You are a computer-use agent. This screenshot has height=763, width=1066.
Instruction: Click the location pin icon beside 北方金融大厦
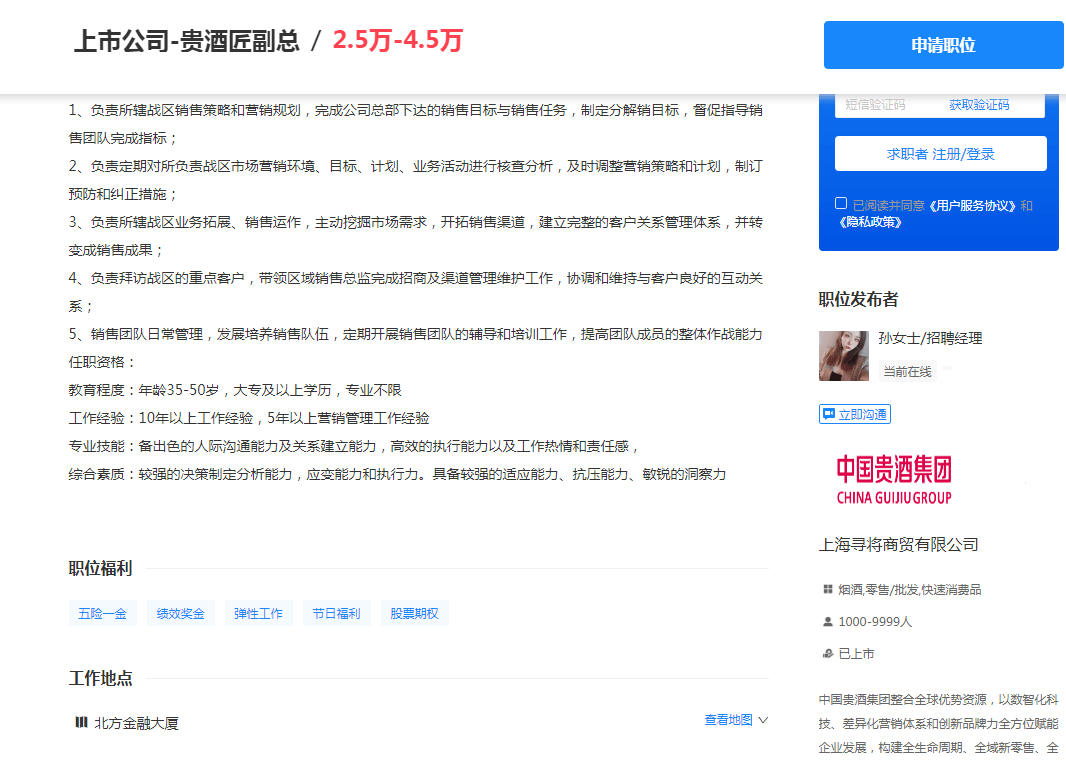[80, 721]
